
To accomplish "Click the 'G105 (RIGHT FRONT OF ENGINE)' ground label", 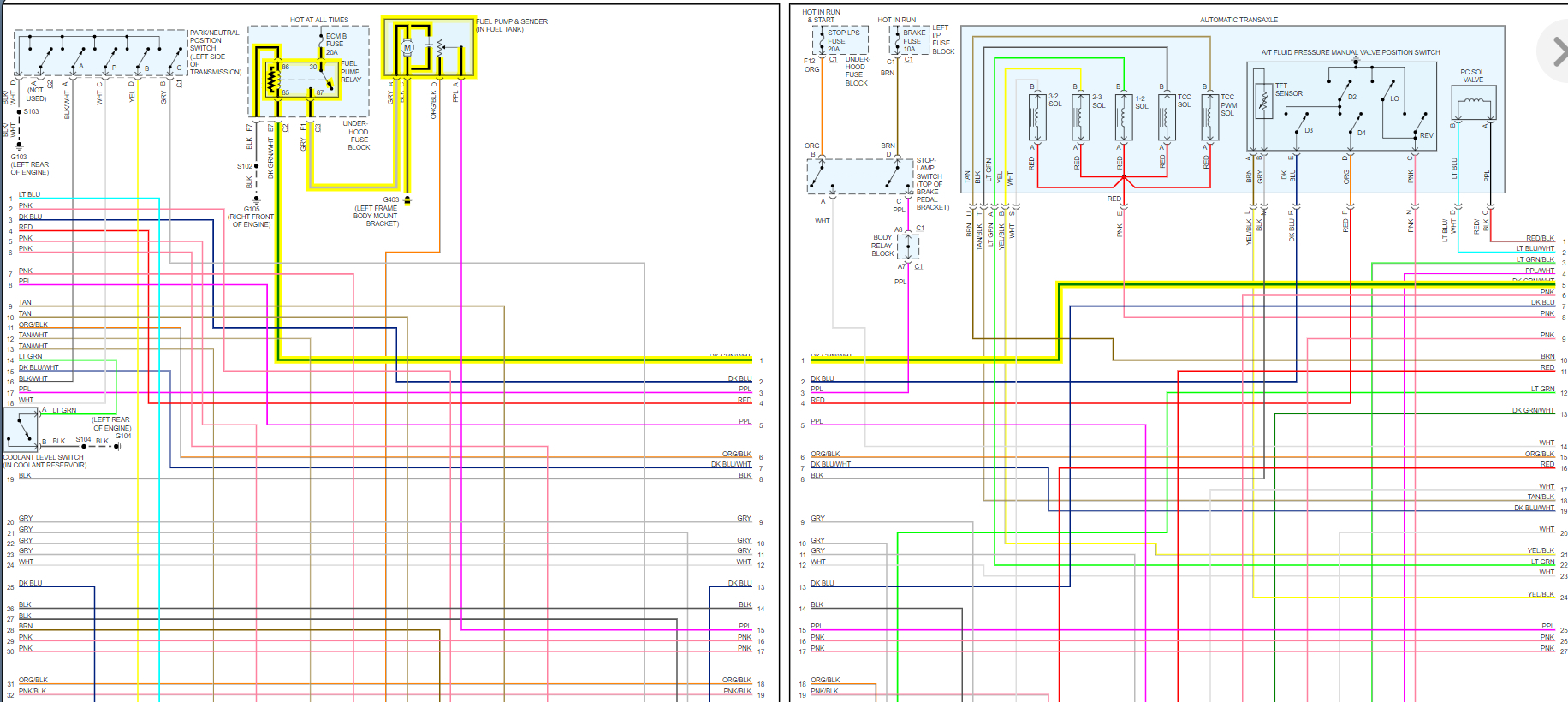I will coord(251,217).
